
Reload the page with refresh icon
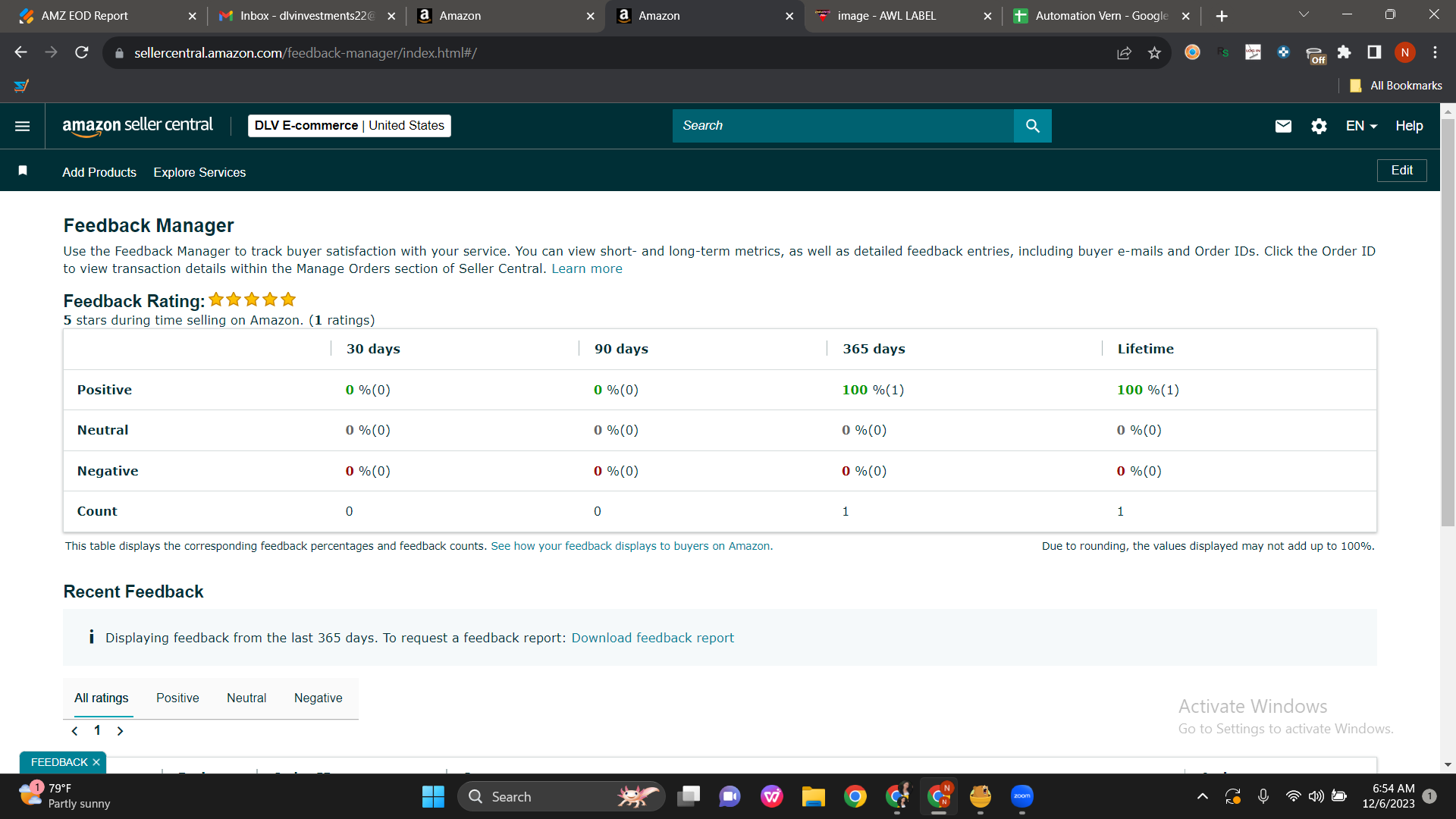pos(82,52)
